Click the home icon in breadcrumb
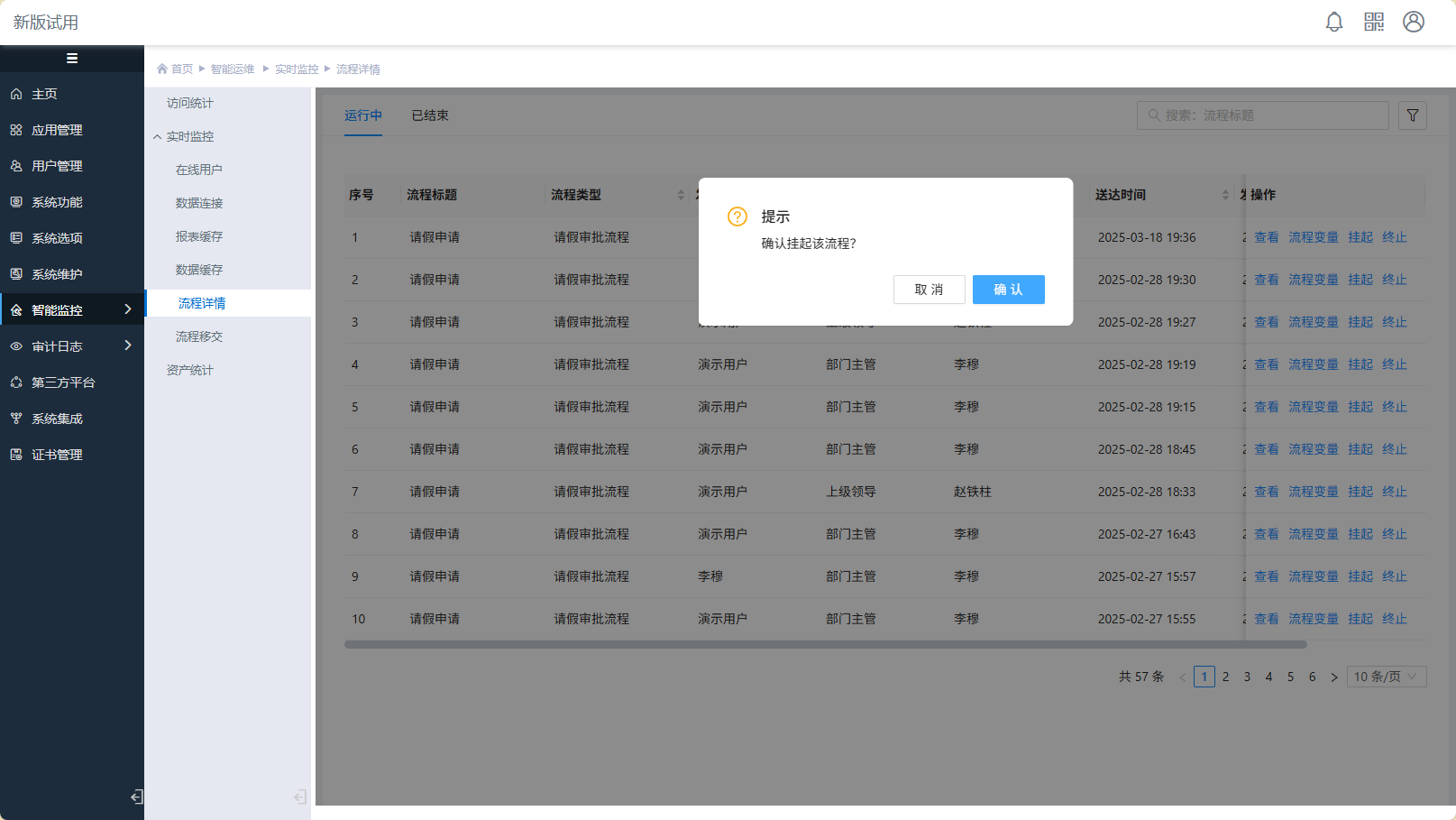 162,69
